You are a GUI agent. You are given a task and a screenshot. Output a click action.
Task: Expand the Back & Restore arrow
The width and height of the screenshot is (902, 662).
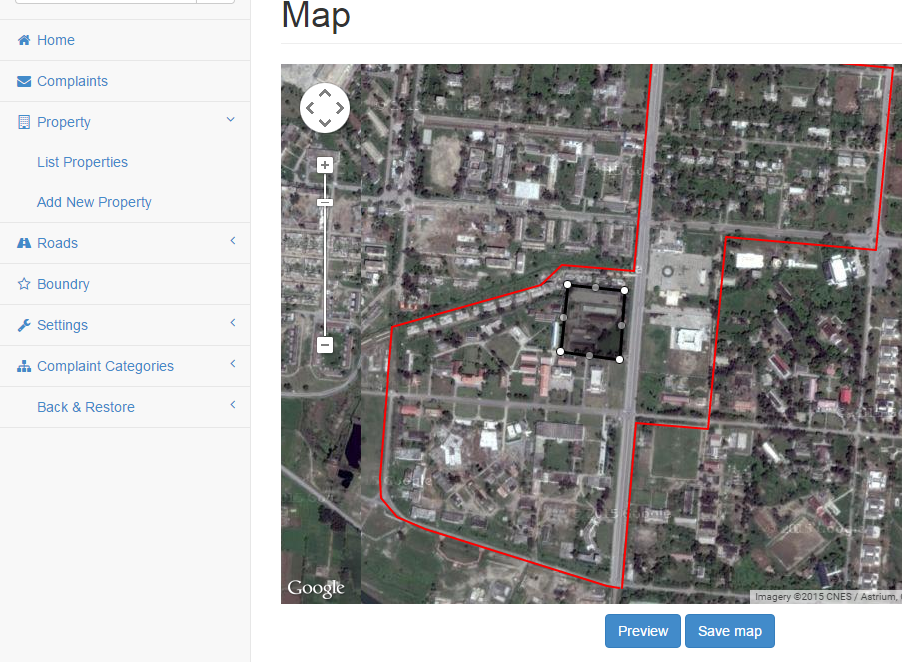[232, 405]
